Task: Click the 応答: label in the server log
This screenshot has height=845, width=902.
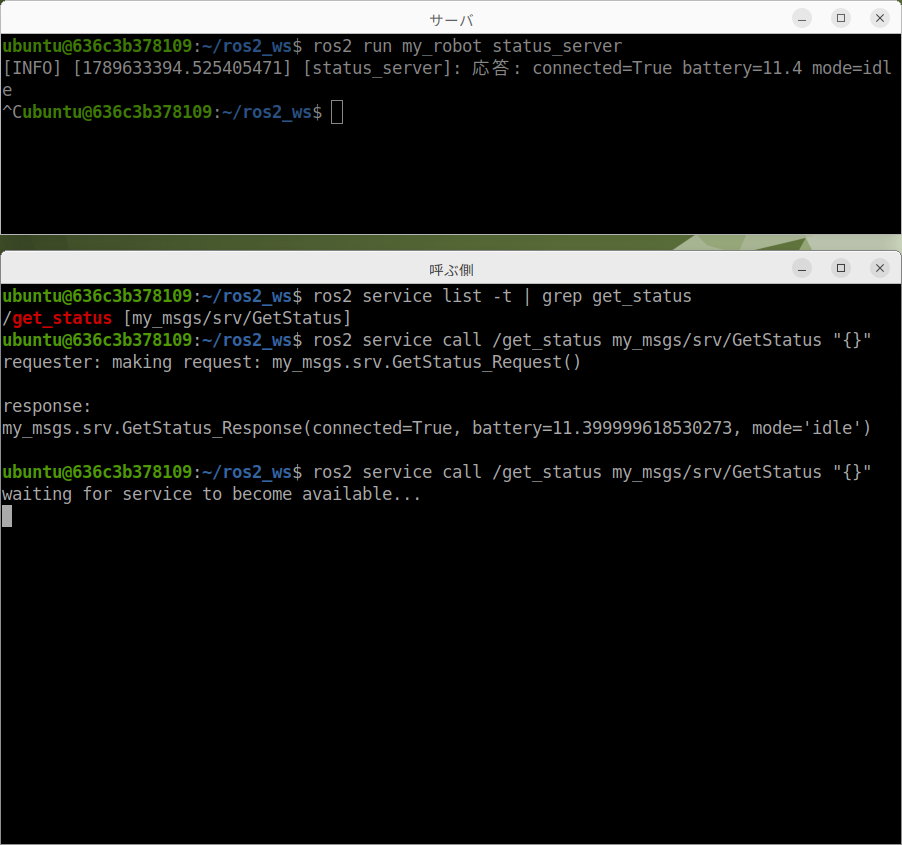Action: (x=496, y=68)
